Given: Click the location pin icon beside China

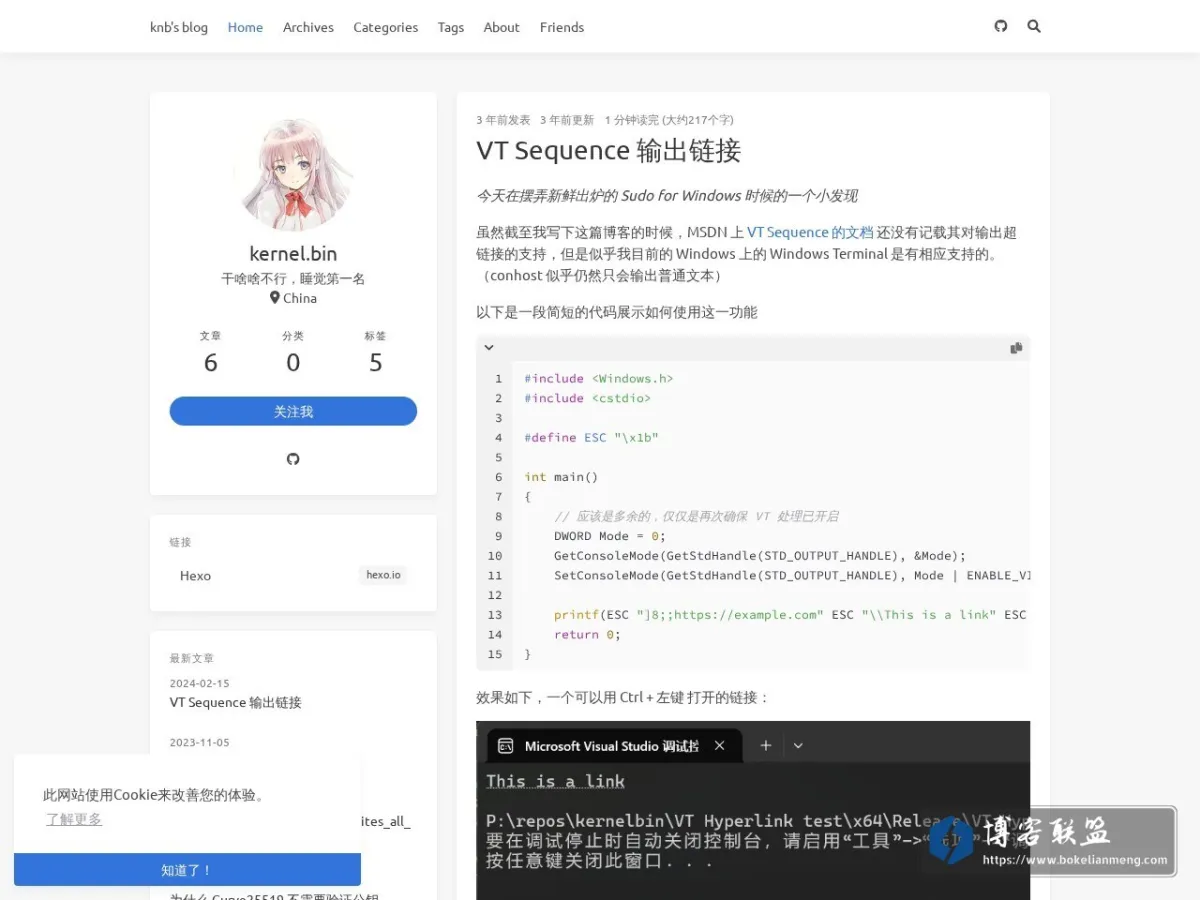Looking at the screenshot, I should click(275, 298).
